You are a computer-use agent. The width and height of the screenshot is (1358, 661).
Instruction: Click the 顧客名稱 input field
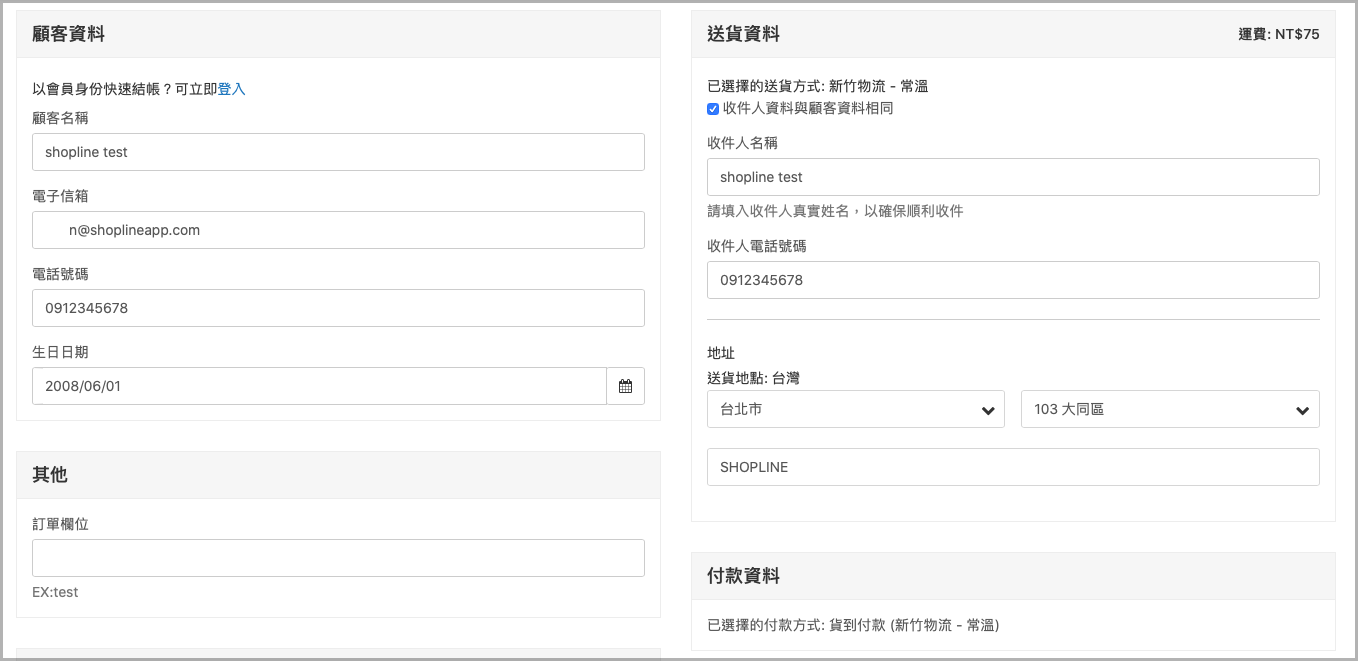click(x=338, y=152)
